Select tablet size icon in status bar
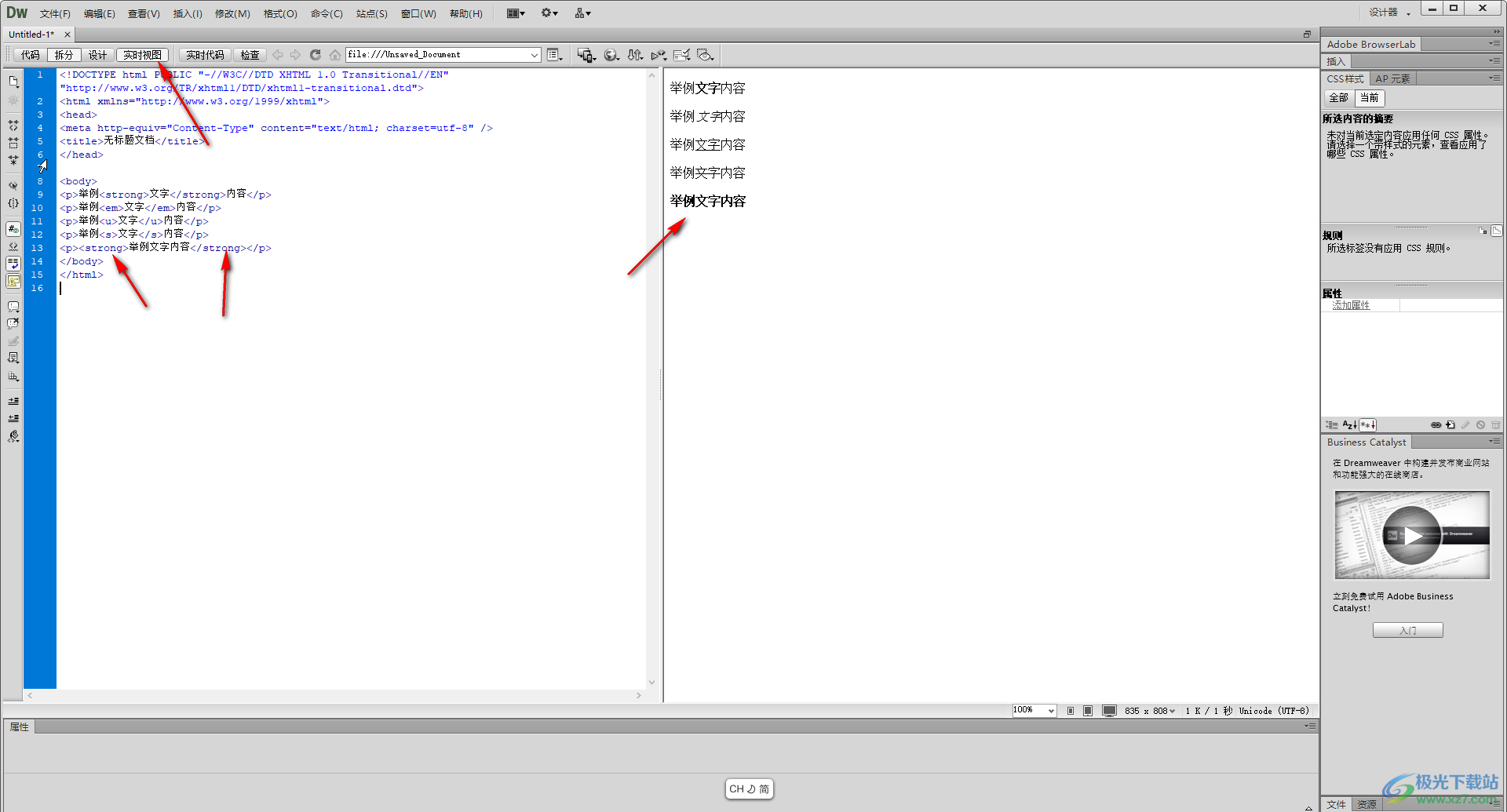This screenshot has width=1507, height=812. tap(1088, 711)
